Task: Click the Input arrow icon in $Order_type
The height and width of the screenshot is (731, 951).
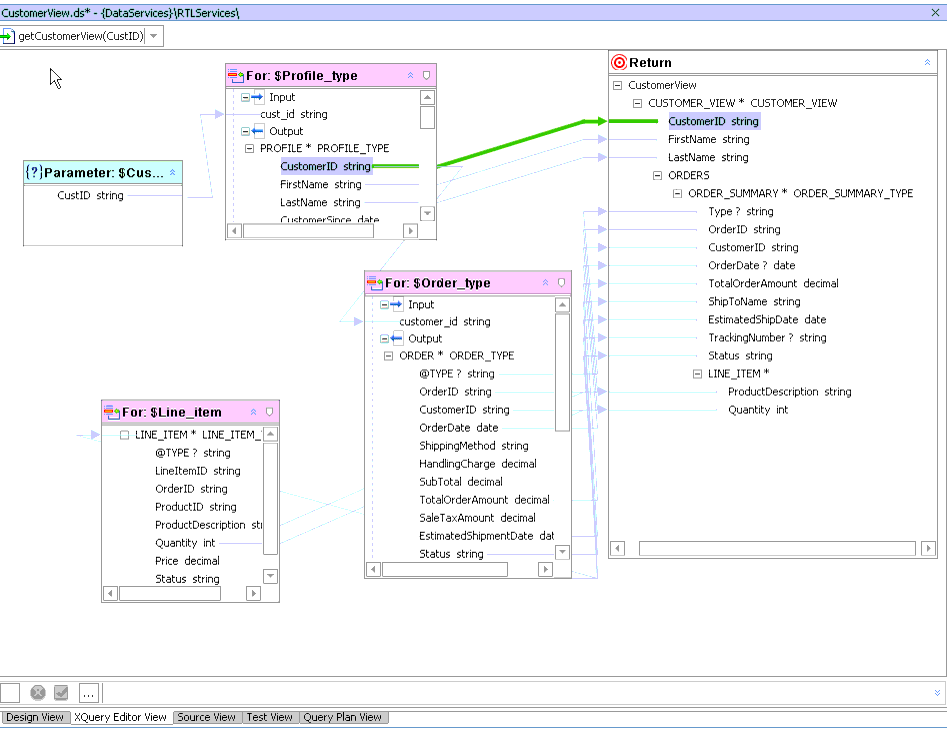Action: [397, 305]
